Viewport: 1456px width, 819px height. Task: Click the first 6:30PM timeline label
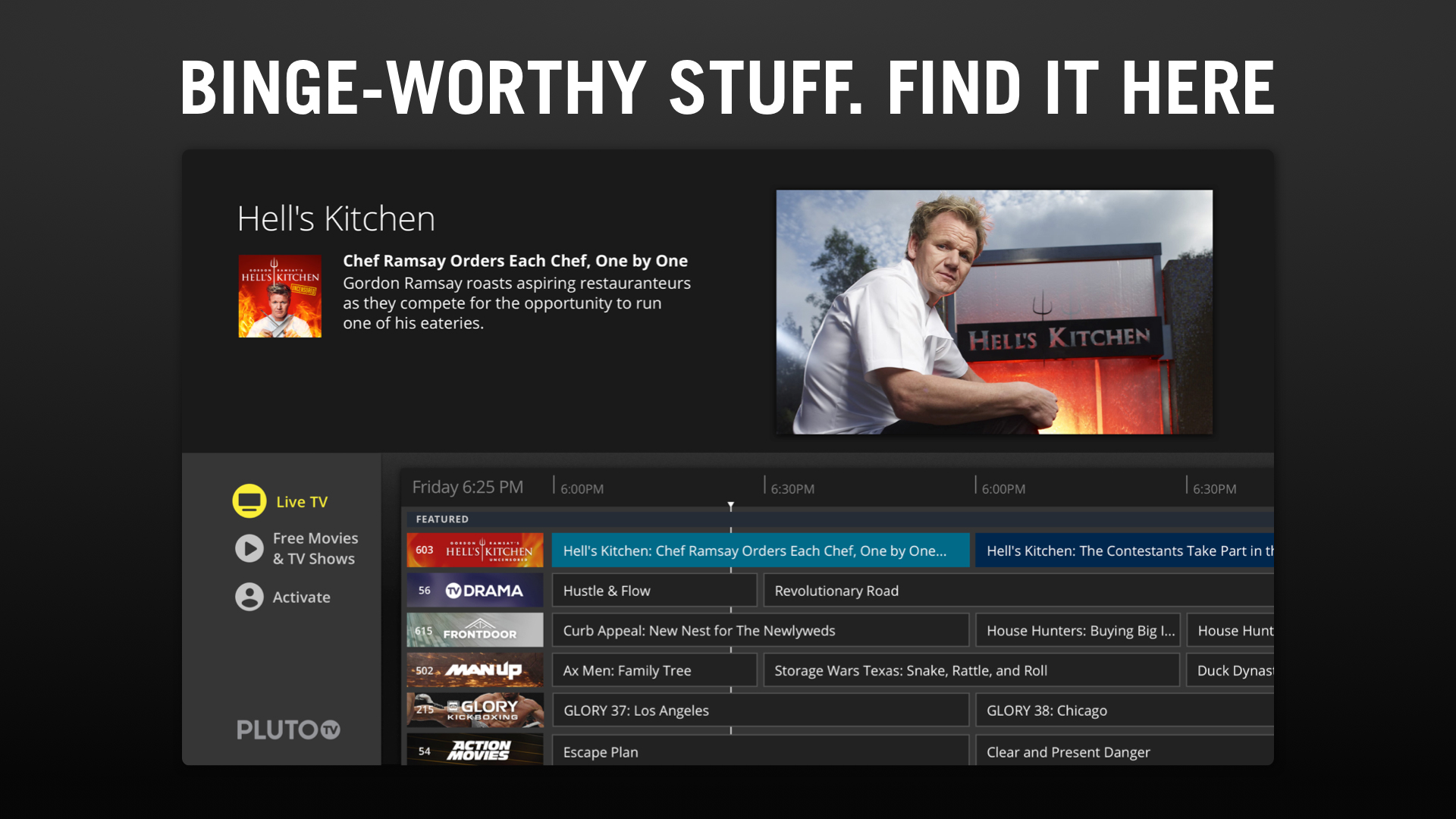click(x=792, y=489)
